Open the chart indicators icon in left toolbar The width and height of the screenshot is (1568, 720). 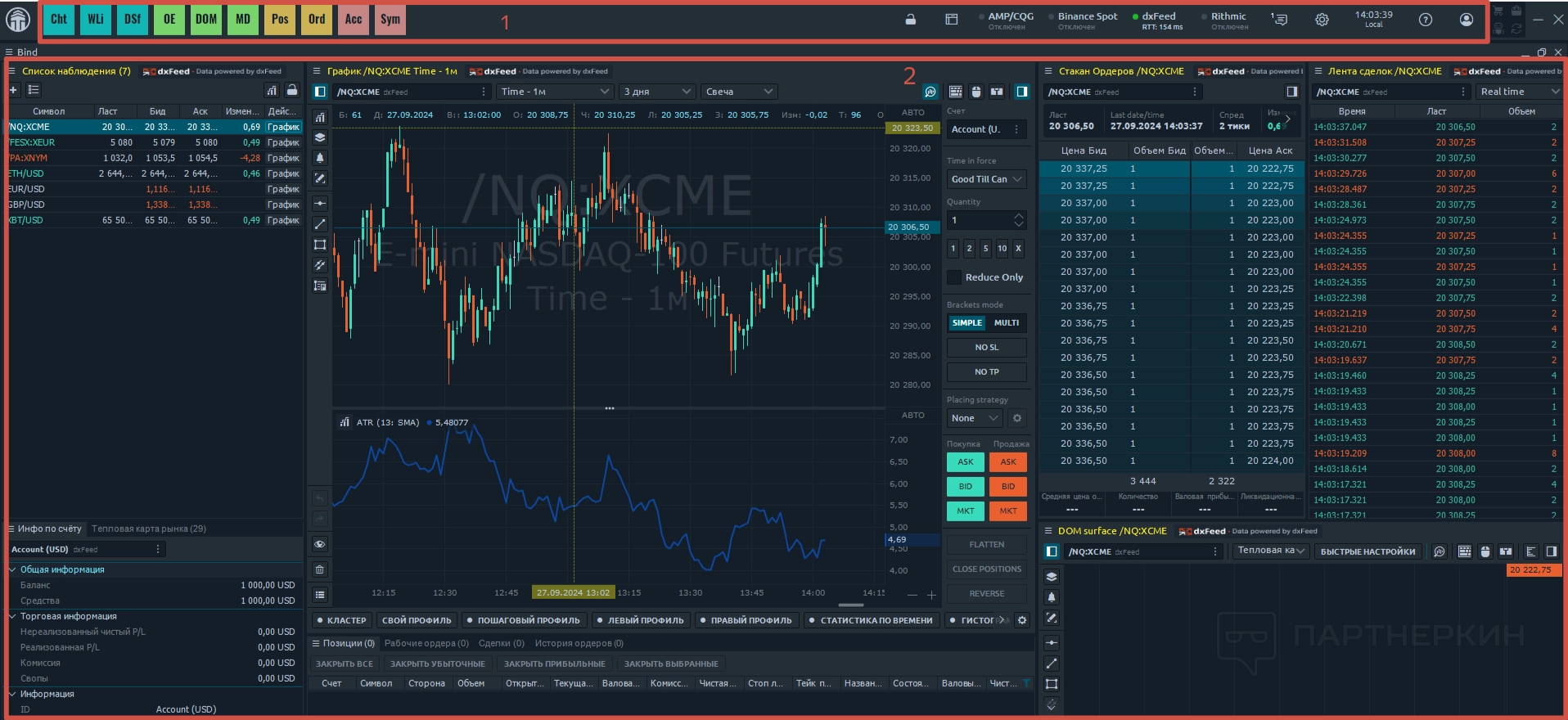(x=320, y=117)
